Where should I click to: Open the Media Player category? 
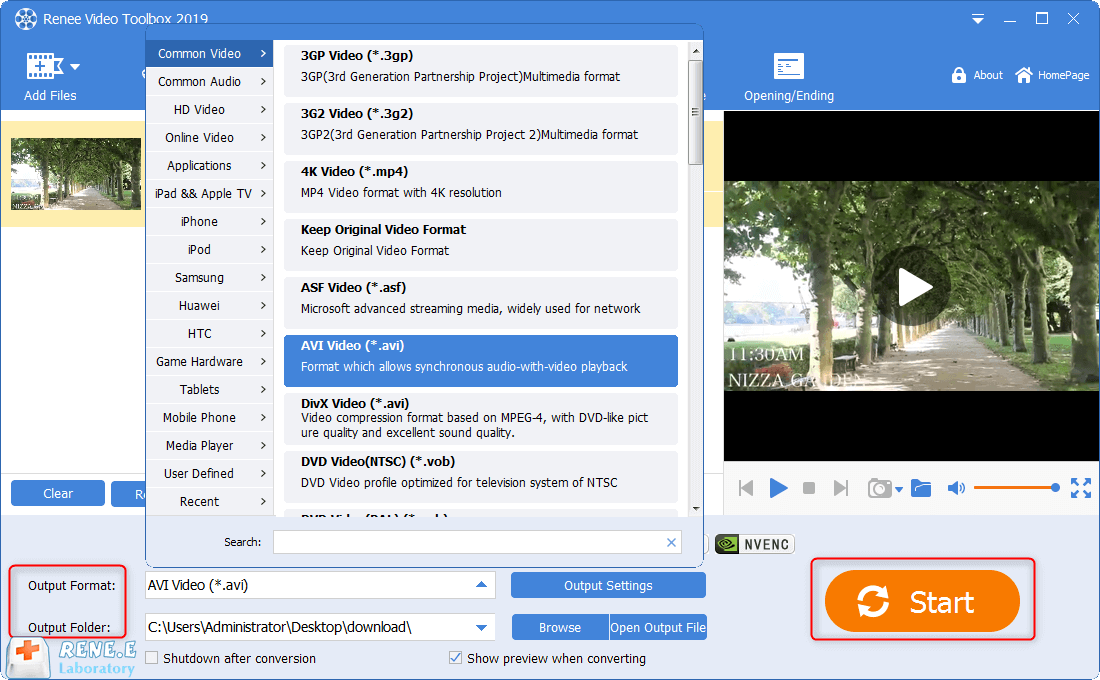(209, 446)
